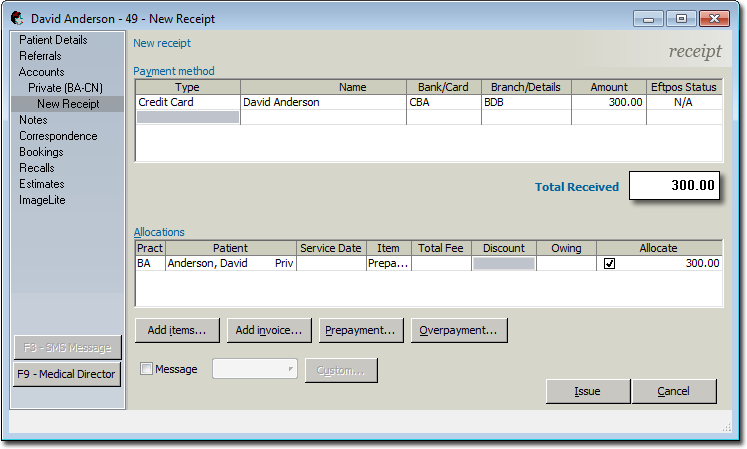
Task: Open Patient Details in sidebar
Action: (x=53, y=40)
